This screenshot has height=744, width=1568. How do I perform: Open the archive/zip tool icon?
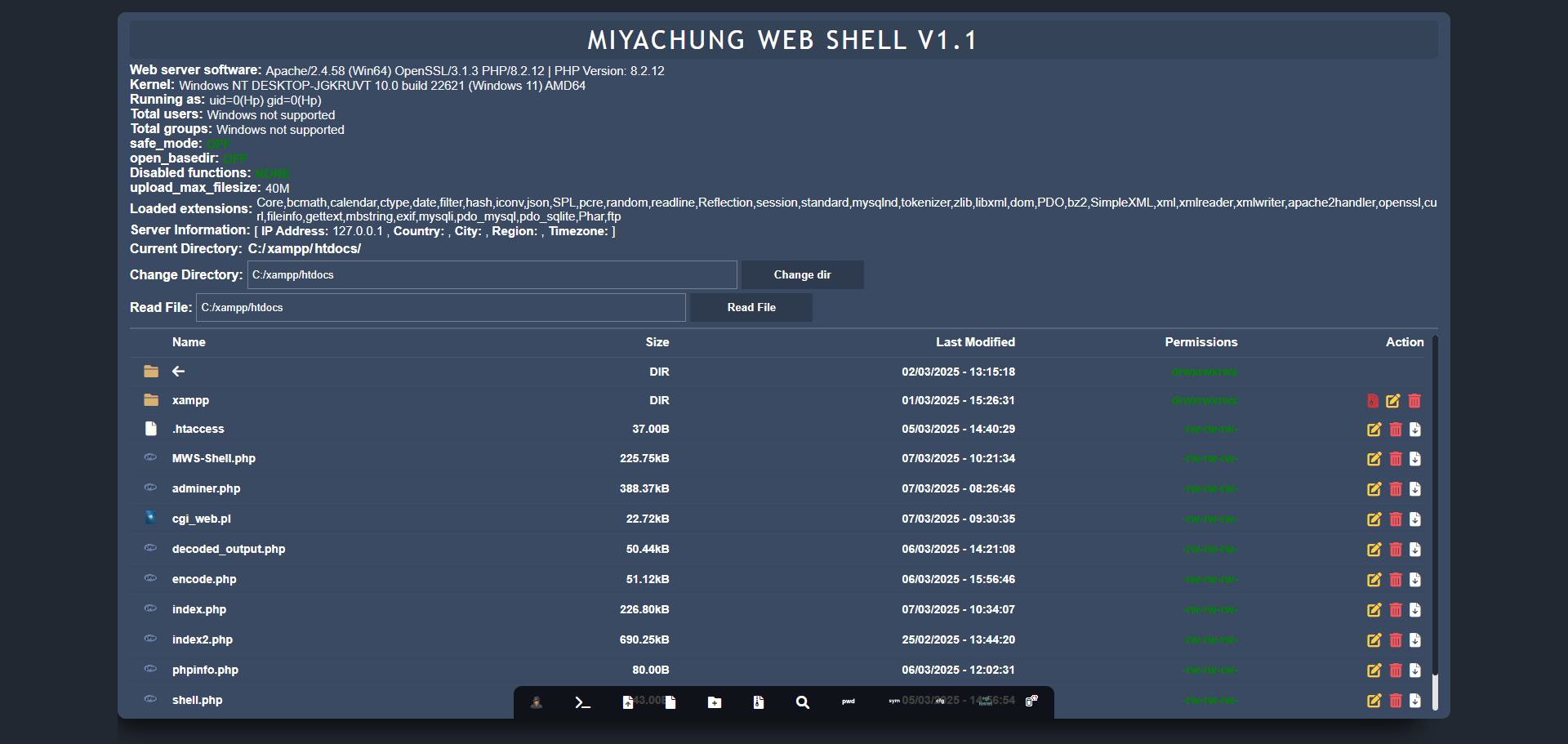tap(759, 702)
